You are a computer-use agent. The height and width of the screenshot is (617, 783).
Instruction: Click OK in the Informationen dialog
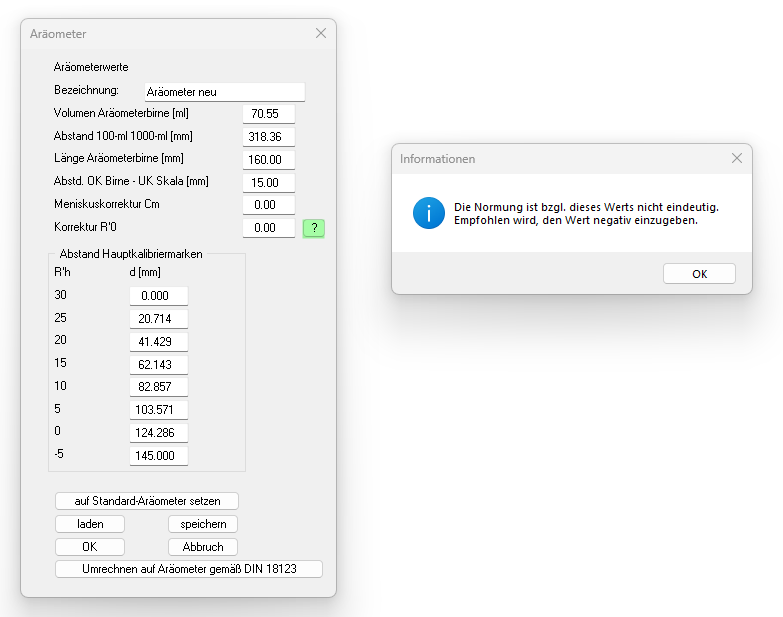tap(699, 274)
